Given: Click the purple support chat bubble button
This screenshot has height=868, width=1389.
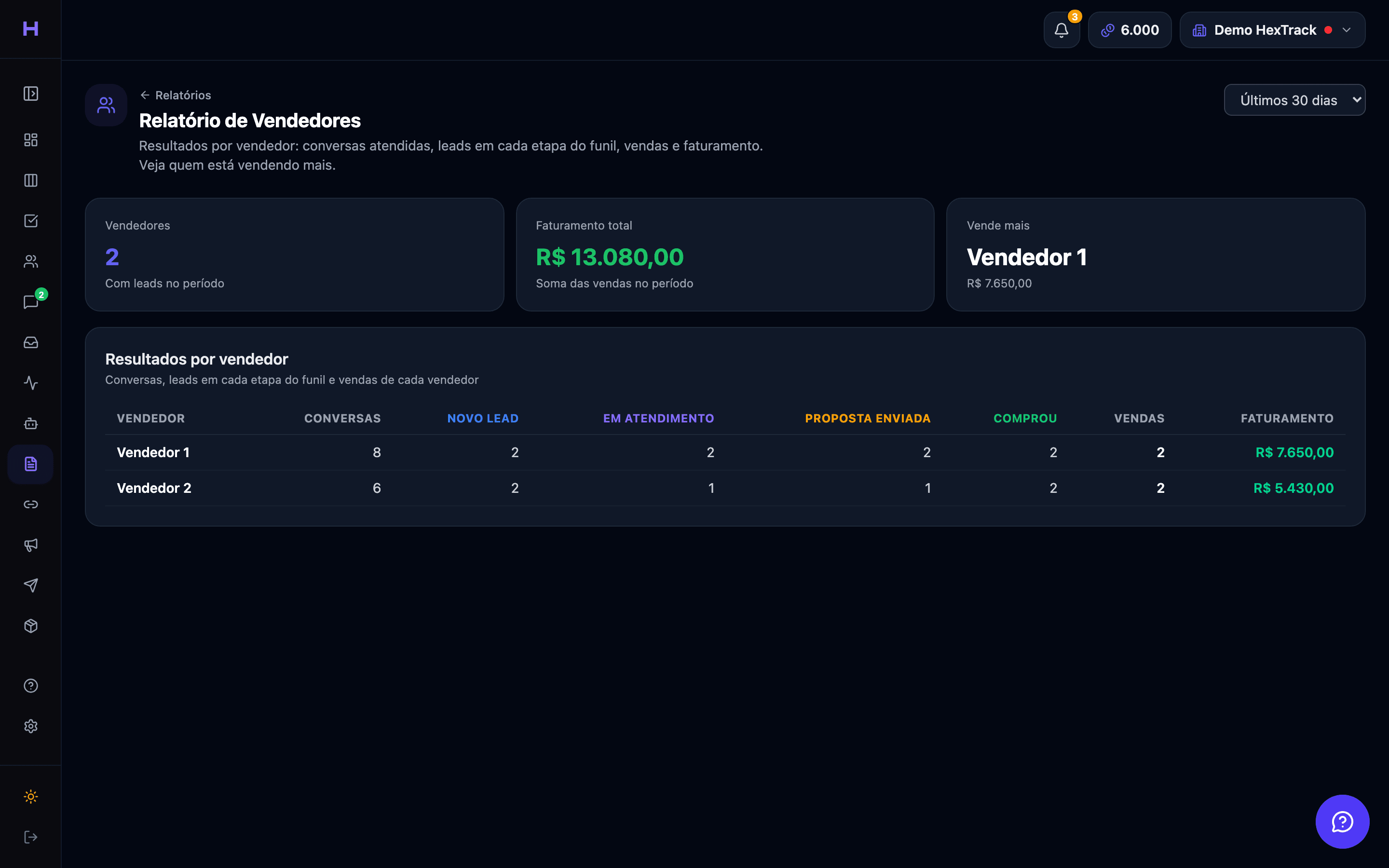Looking at the screenshot, I should pyautogui.click(x=1342, y=822).
